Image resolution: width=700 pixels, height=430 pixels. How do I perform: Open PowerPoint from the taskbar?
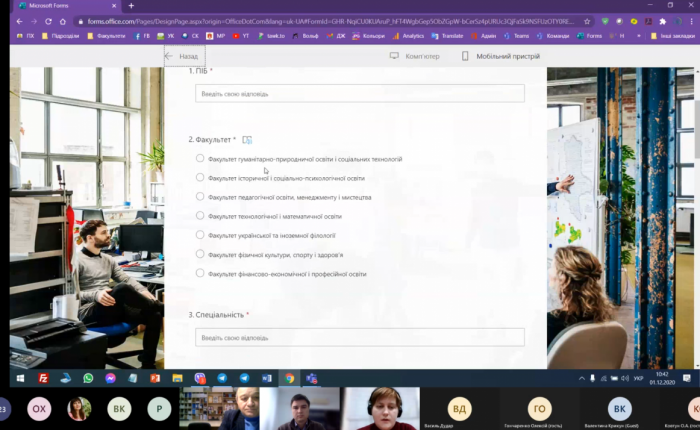155,379
